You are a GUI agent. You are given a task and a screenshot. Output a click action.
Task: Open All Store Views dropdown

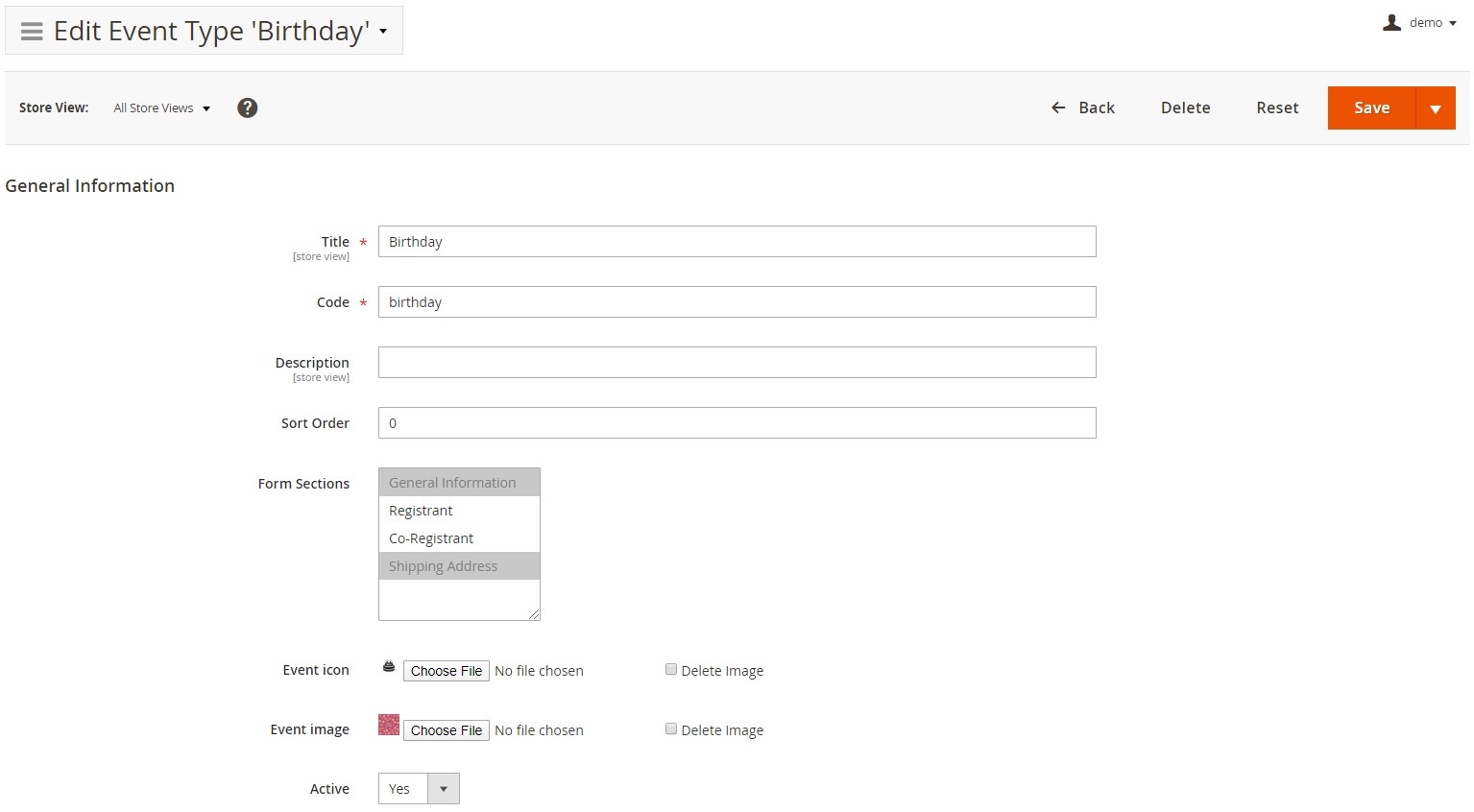(x=161, y=107)
